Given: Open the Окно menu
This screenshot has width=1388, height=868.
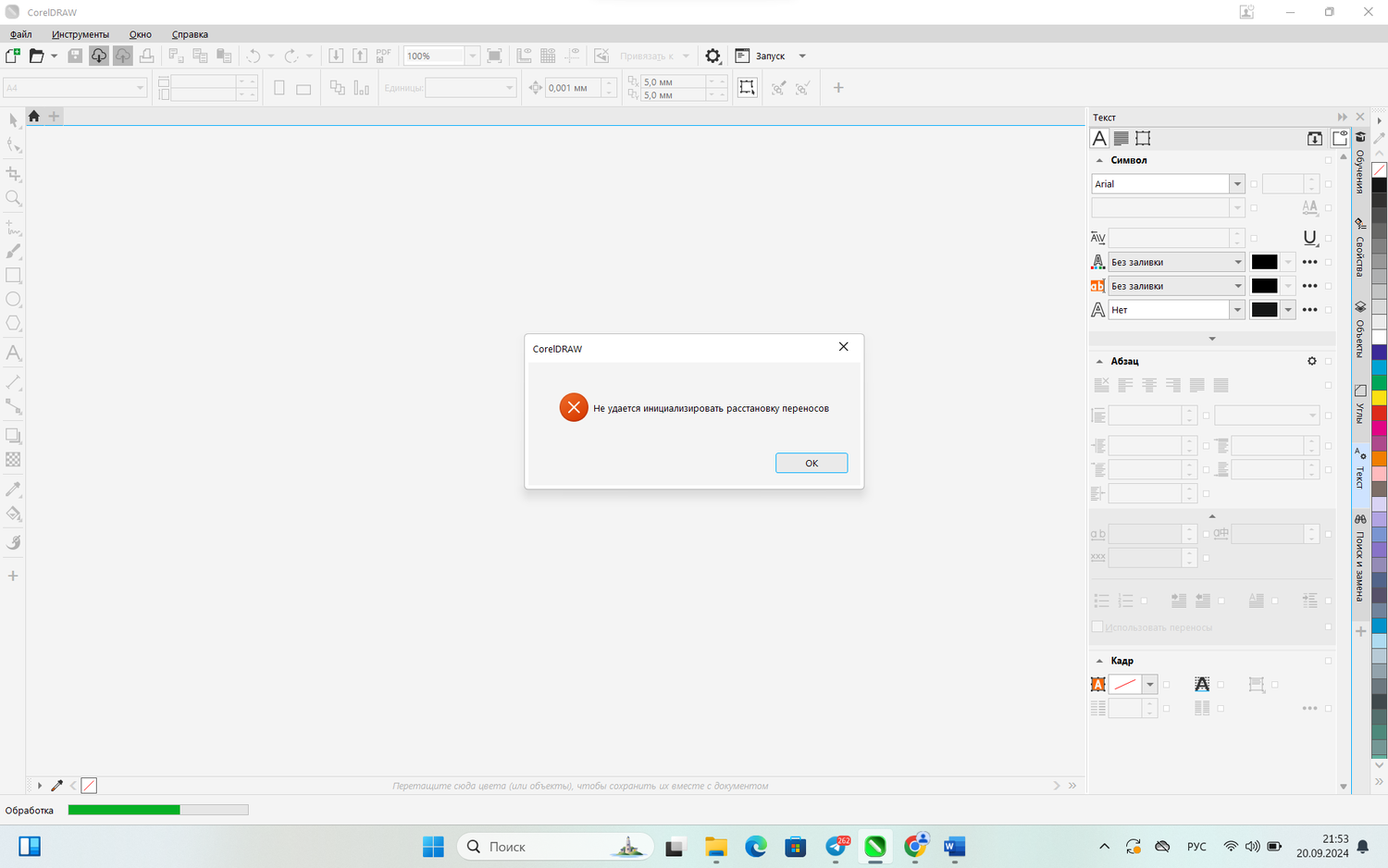Looking at the screenshot, I should (x=141, y=34).
